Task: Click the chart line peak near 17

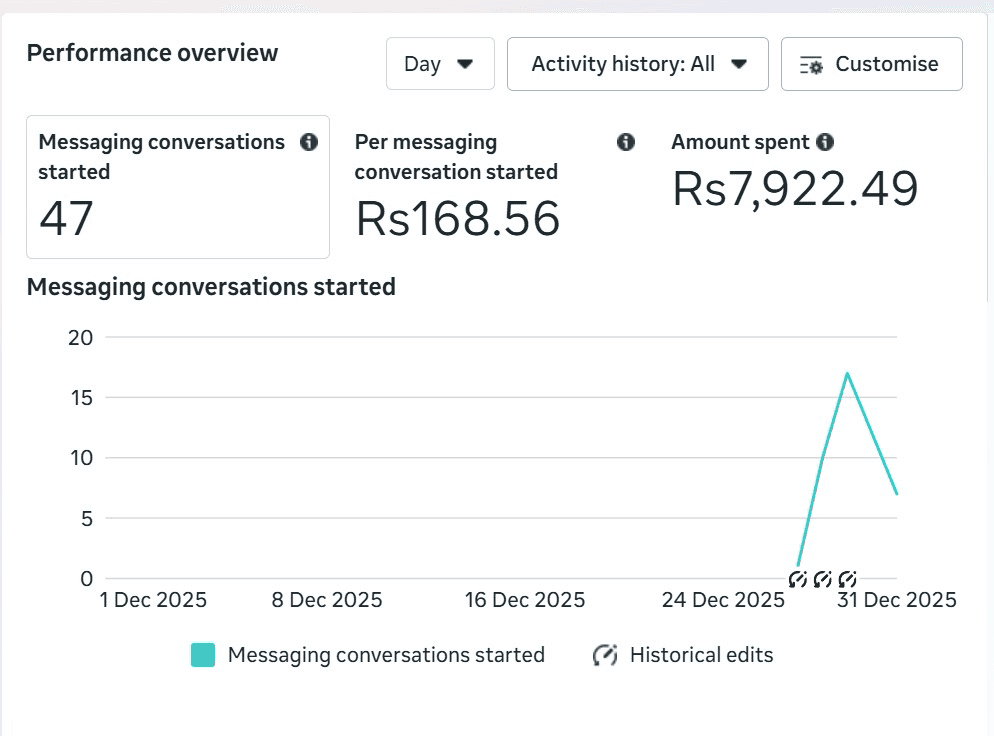Action: click(847, 374)
